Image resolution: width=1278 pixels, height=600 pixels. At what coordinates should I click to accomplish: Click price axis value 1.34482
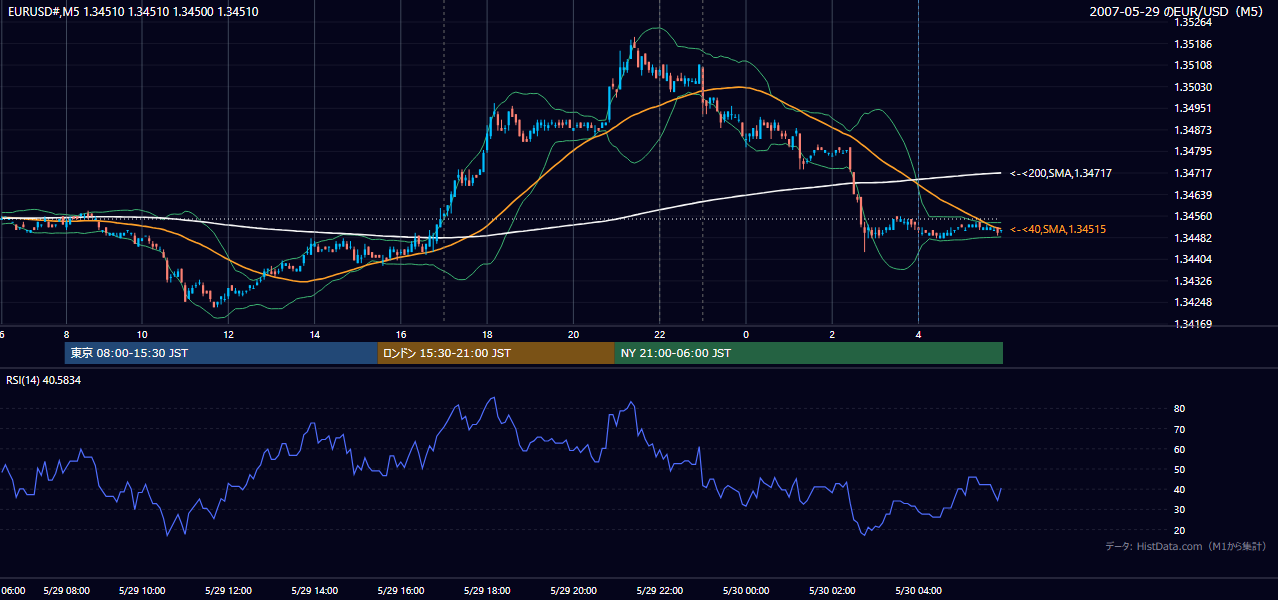[x=1192, y=238]
